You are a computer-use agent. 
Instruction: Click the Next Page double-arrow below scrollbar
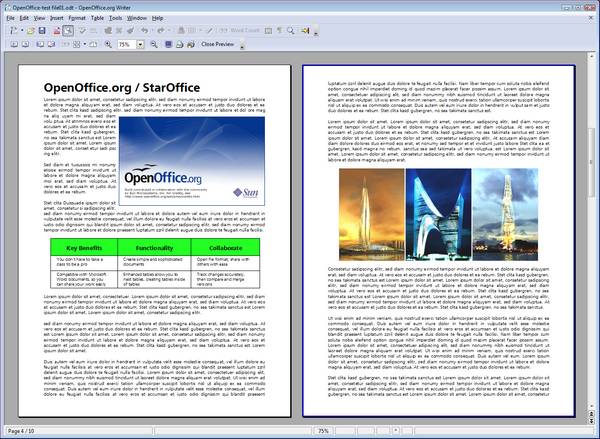coord(591,421)
